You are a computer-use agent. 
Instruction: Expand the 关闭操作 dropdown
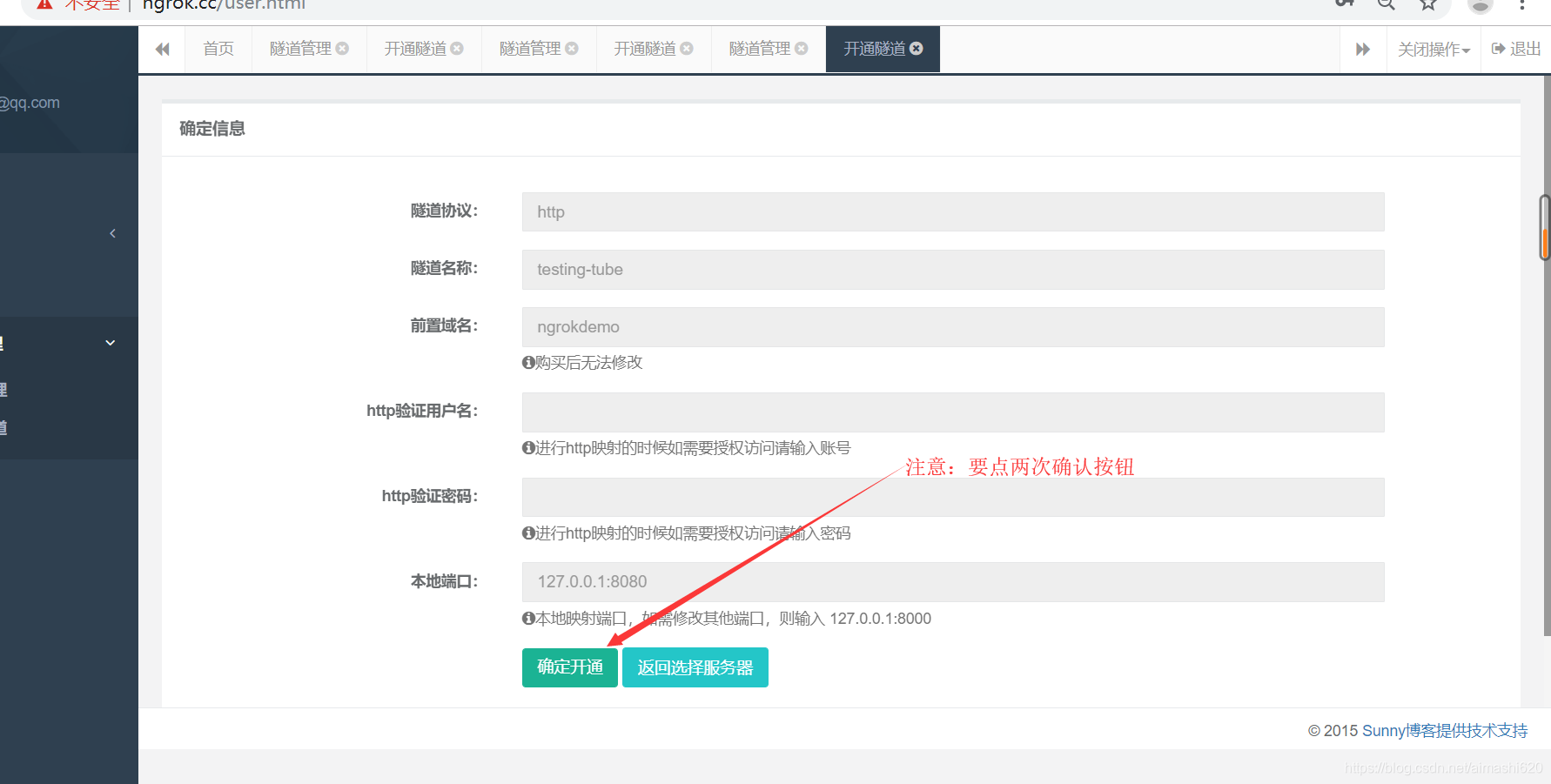(x=1433, y=50)
